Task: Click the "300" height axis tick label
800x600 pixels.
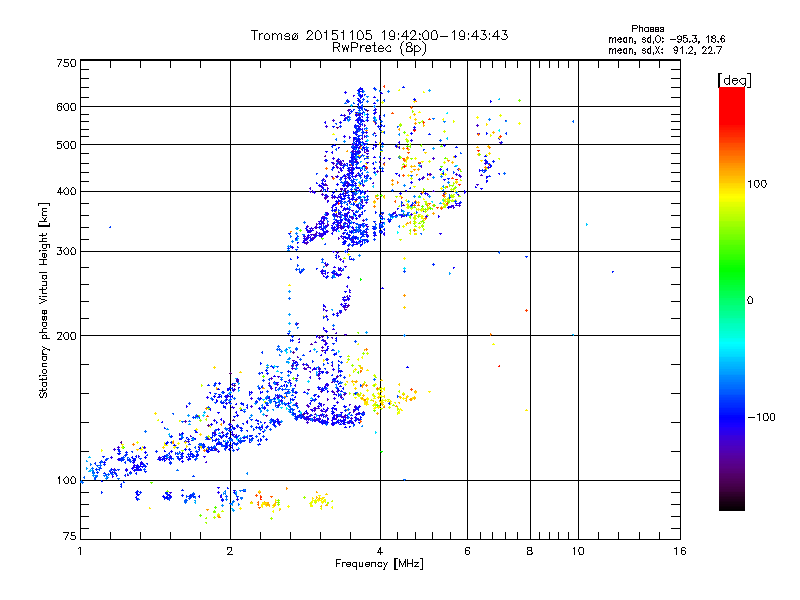Action: (x=66, y=251)
